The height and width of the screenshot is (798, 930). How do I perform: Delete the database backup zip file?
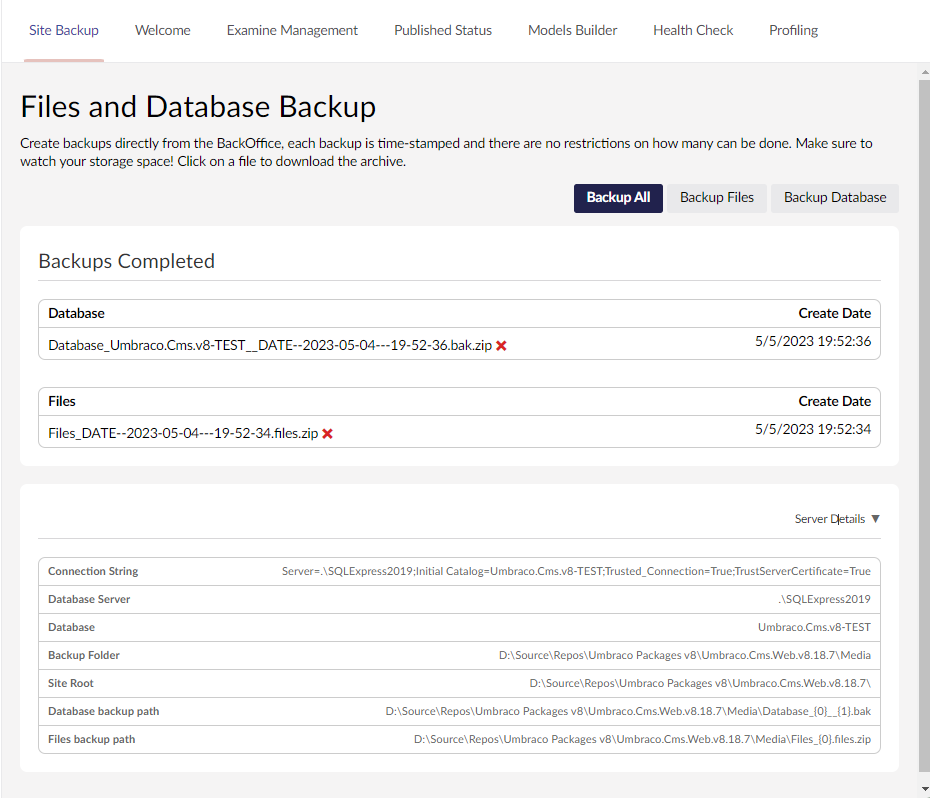(501, 346)
